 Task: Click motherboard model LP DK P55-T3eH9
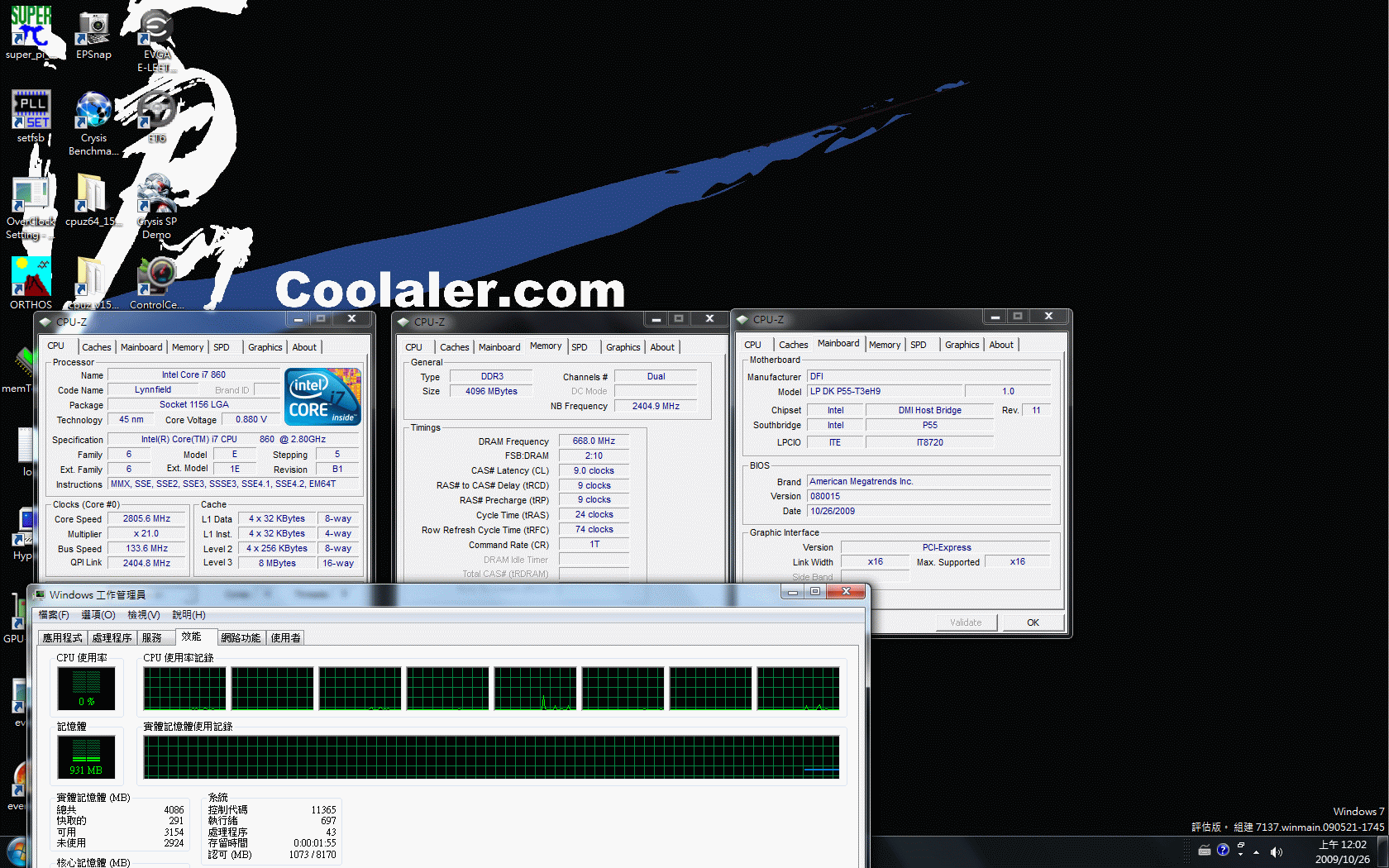click(x=883, y=391)
